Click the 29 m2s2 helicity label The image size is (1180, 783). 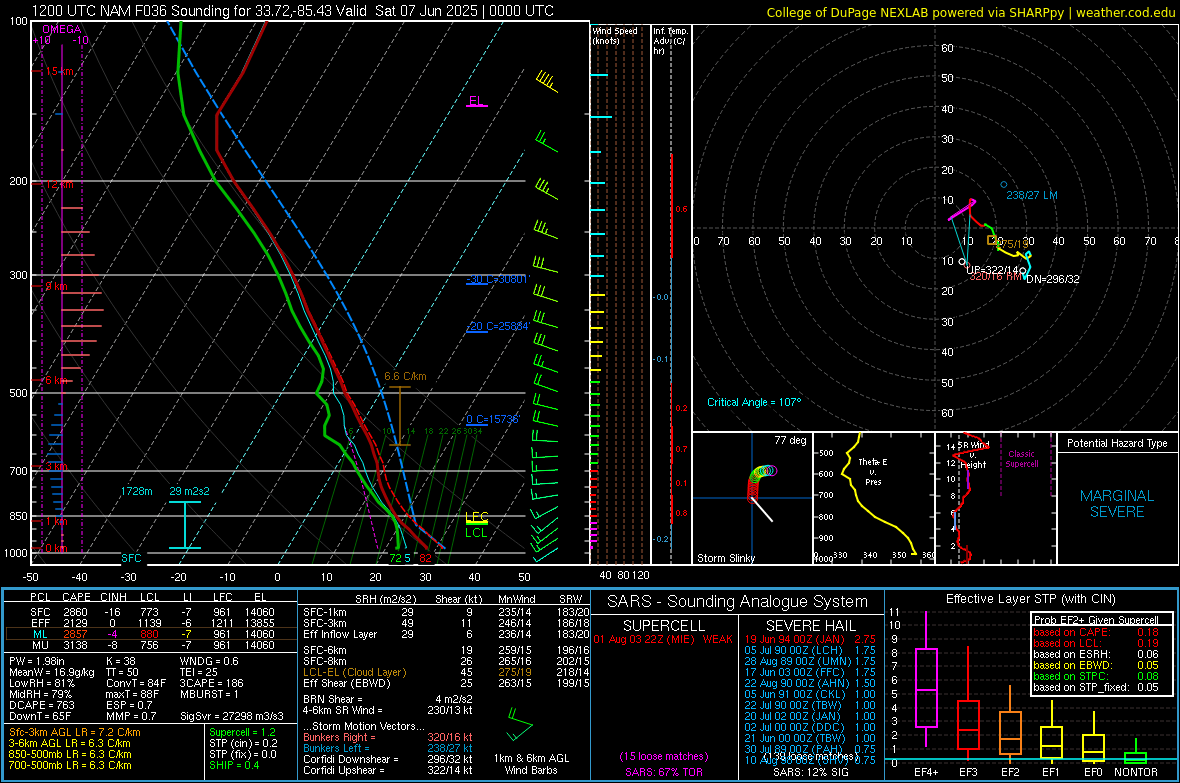tap(190, 491)
